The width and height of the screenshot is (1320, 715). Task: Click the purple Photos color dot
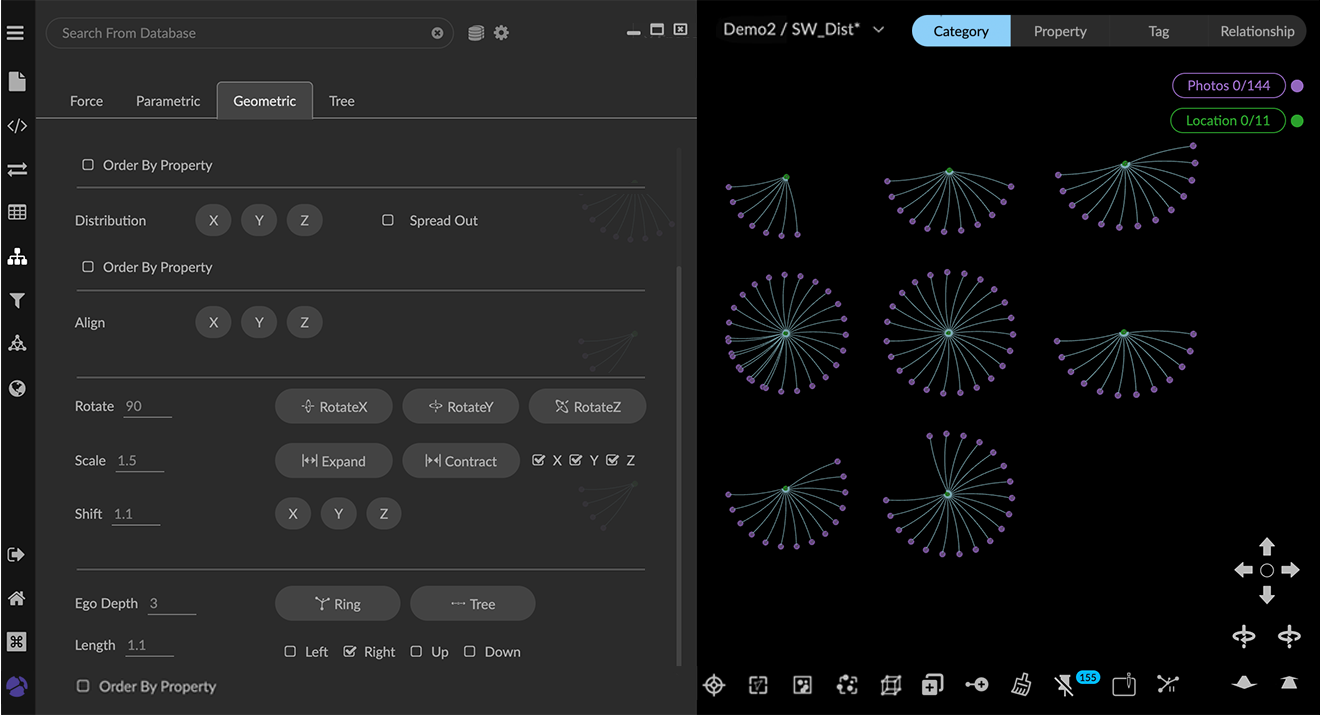1297,86
